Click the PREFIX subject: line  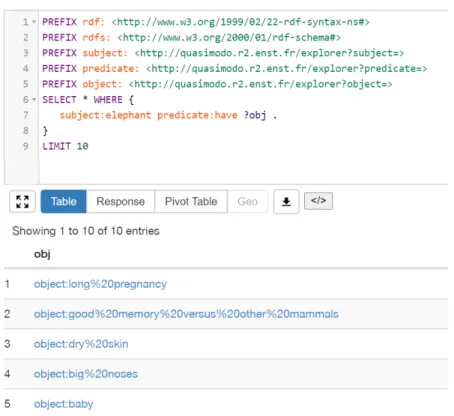tap(223, 53)
